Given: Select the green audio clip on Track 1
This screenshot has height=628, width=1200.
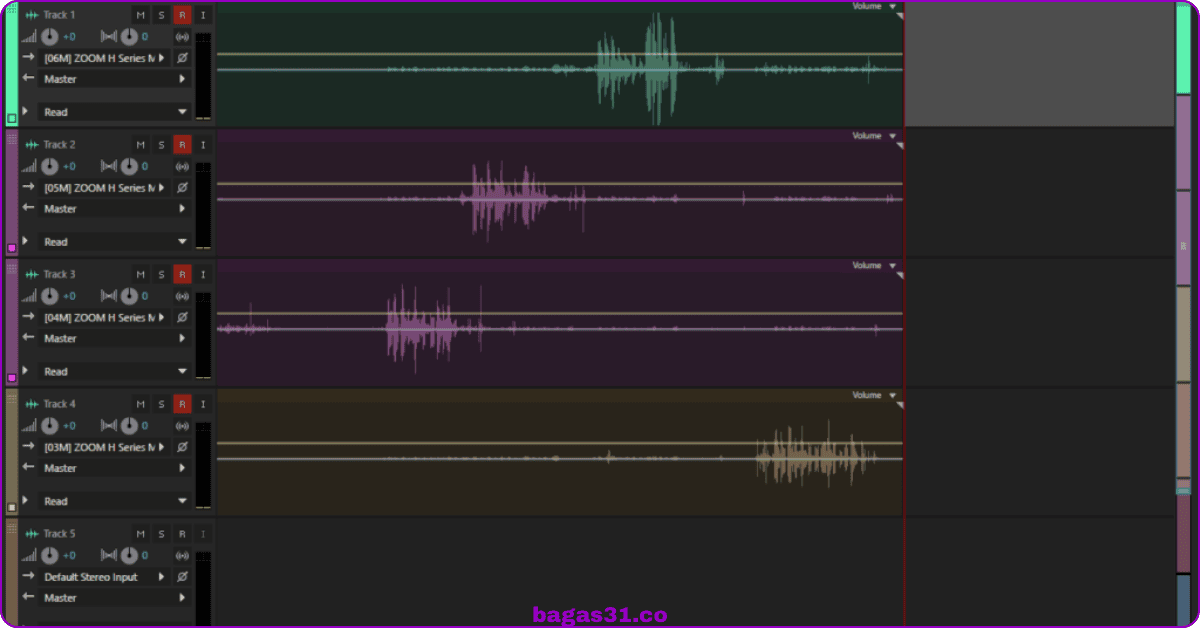Looking at the screenshot, I should (560, 64).
